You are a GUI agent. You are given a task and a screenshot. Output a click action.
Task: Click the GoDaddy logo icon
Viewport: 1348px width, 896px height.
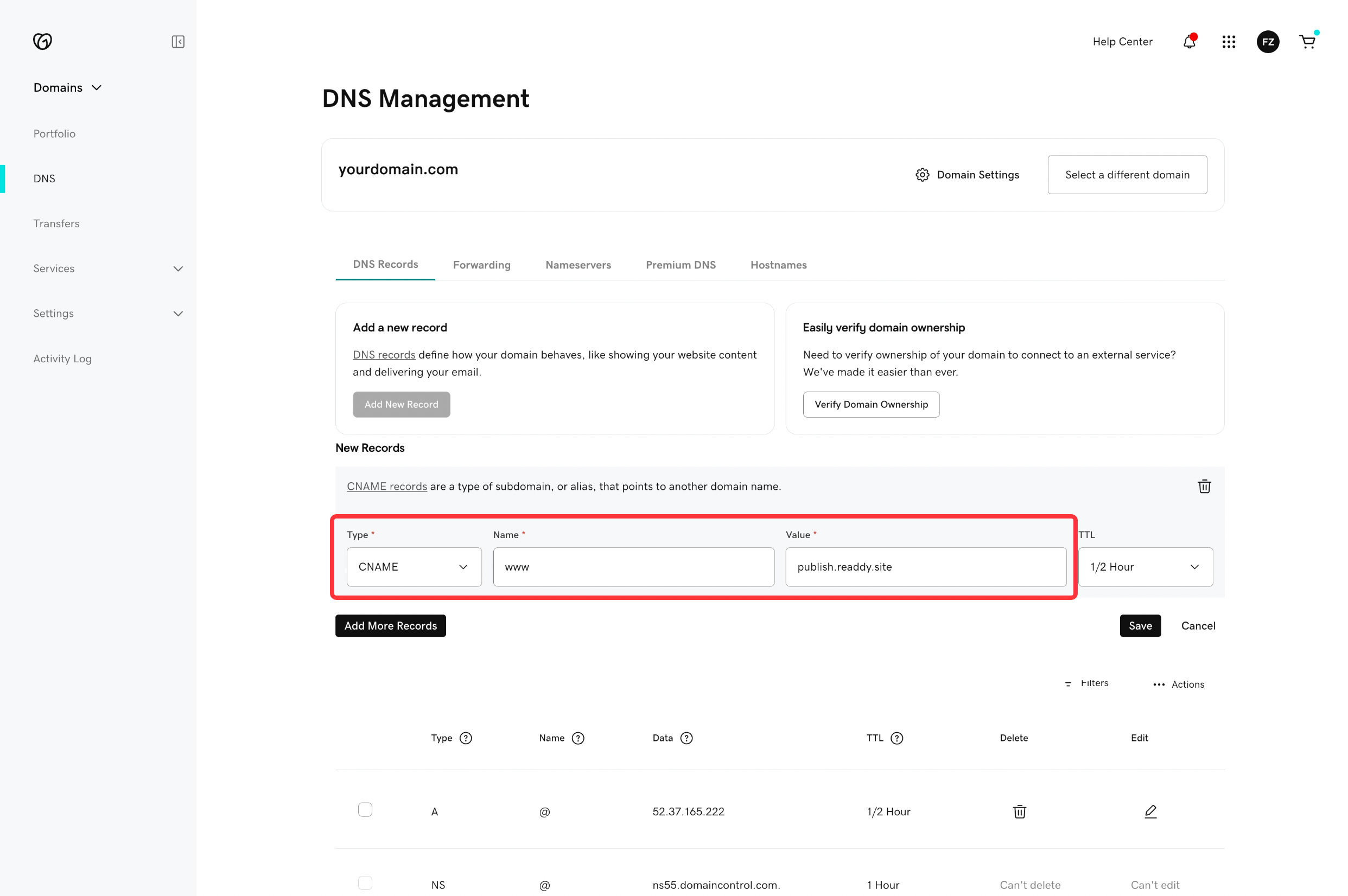click(42, 41)
